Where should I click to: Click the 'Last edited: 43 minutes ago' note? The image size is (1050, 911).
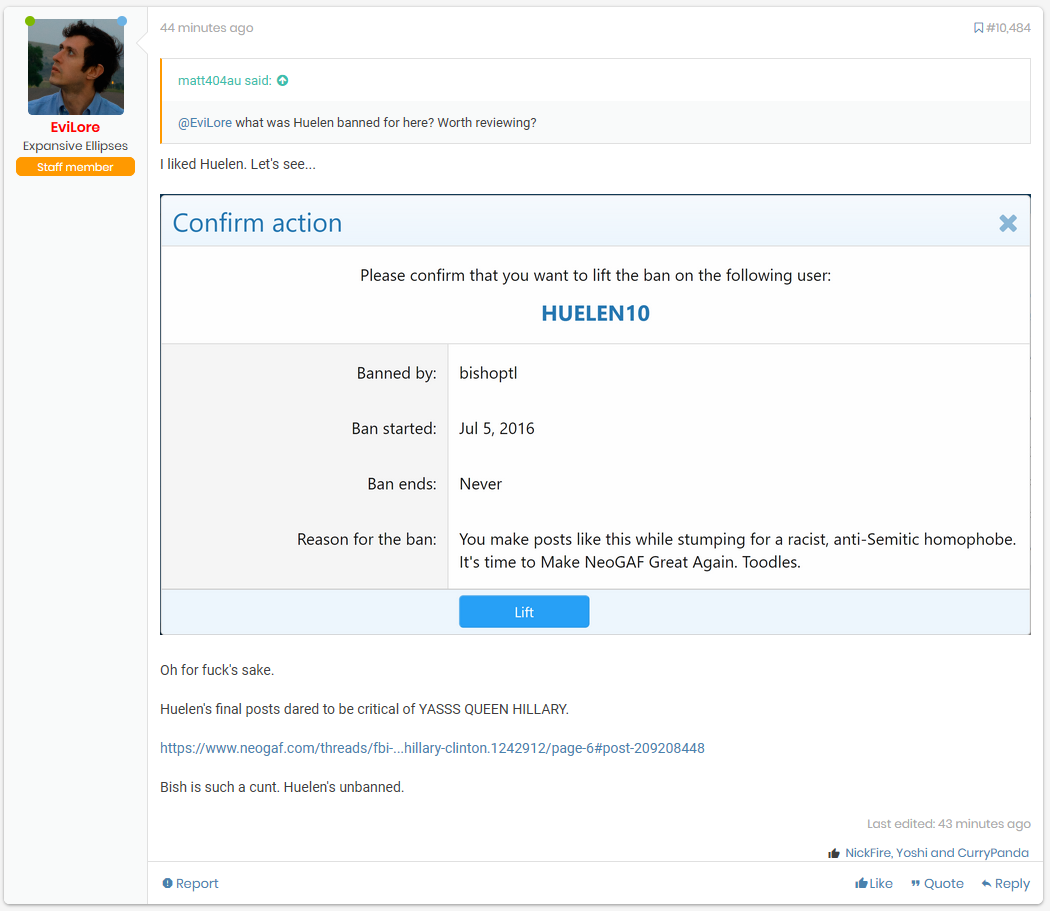949,824
